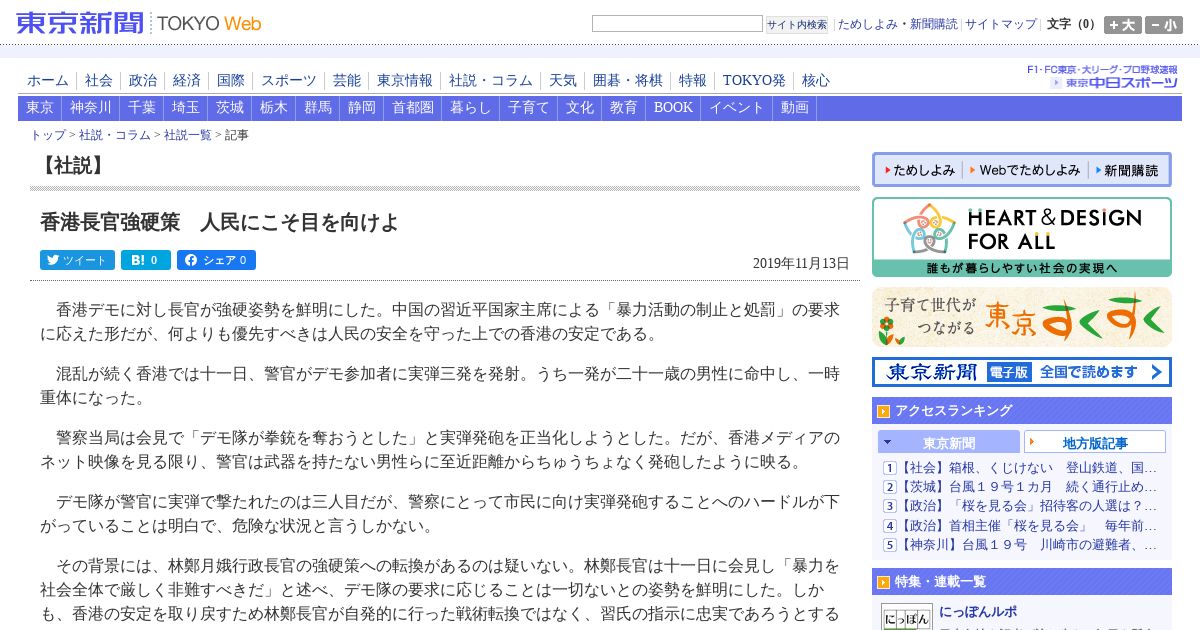Open the 東京情報 section
This screenshot has width=1200, height=630.
coord(405,81)
